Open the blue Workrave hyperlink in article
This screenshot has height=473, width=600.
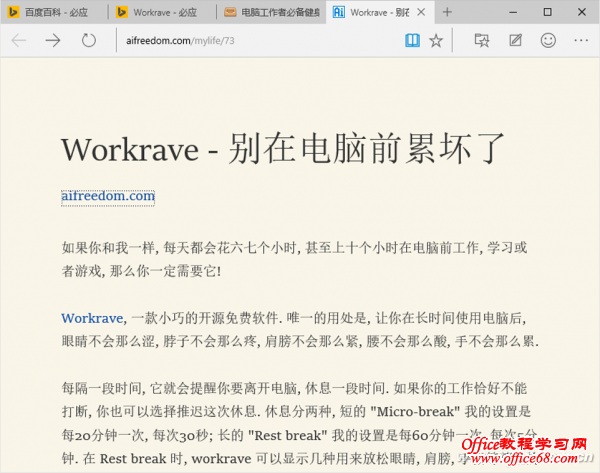[91, 318]
